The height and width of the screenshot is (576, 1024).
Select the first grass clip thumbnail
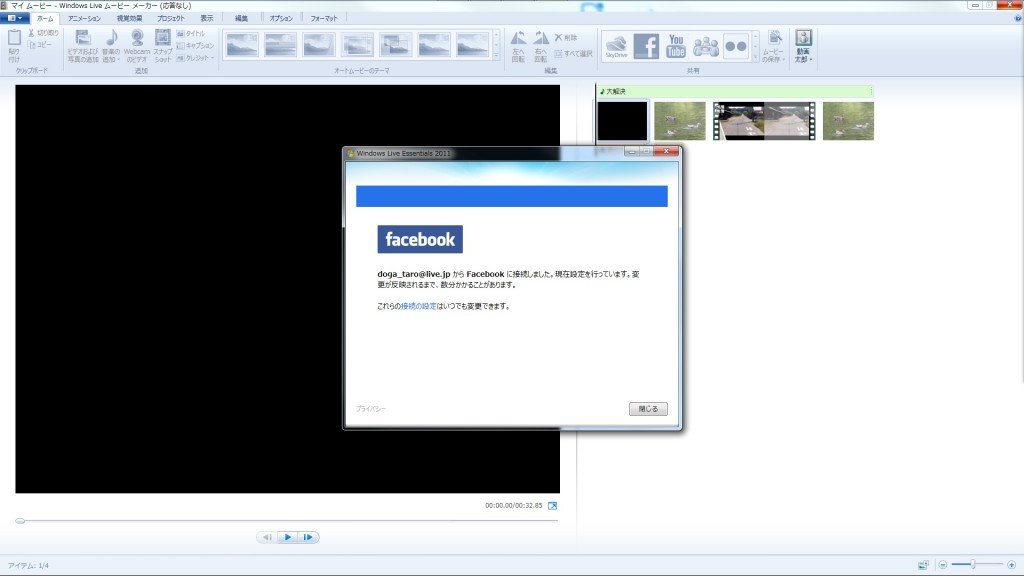pyautogui.click(x=680, y=121)
